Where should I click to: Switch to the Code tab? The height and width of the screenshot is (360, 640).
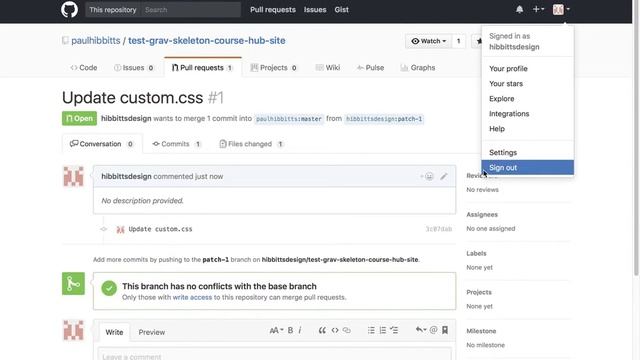tap(84, 68)
